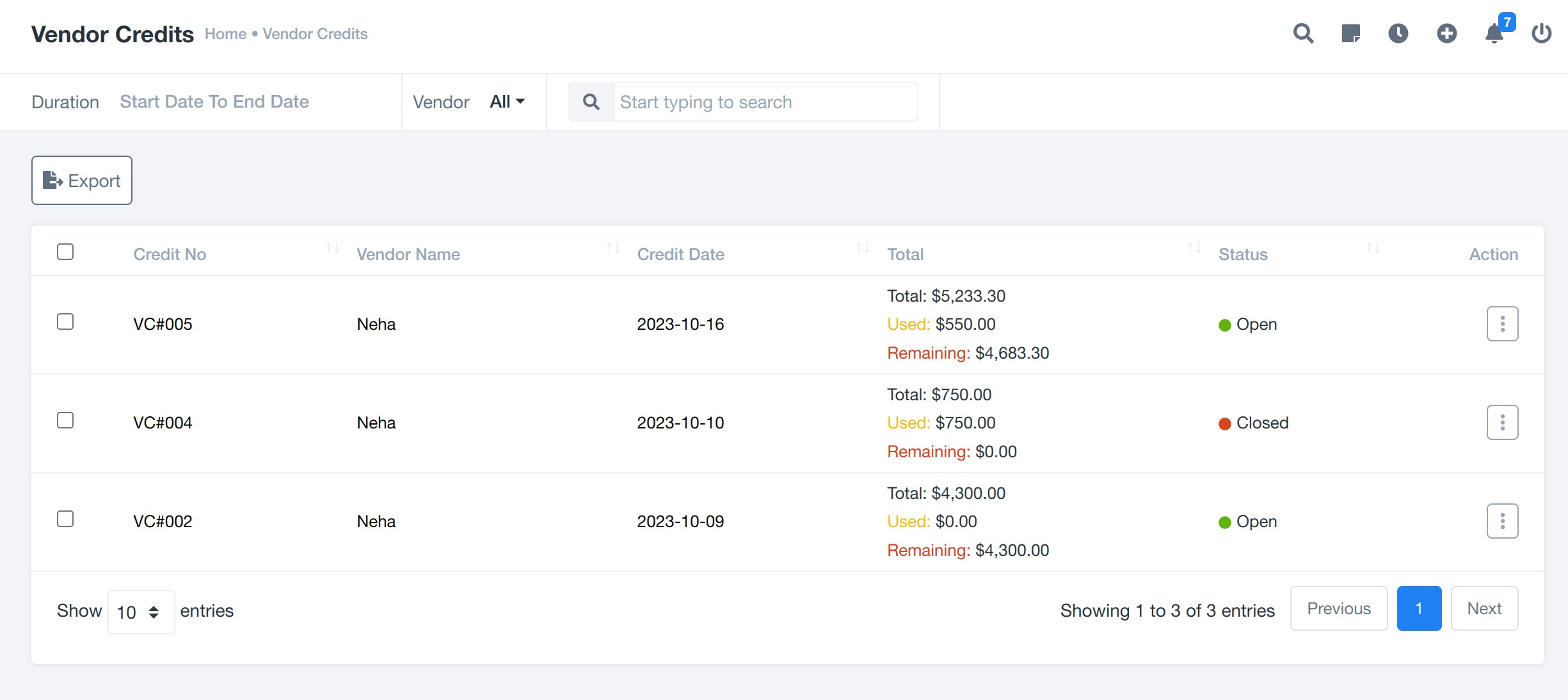
Task: Focus the Start typing to search field
Action: [765, 102]
